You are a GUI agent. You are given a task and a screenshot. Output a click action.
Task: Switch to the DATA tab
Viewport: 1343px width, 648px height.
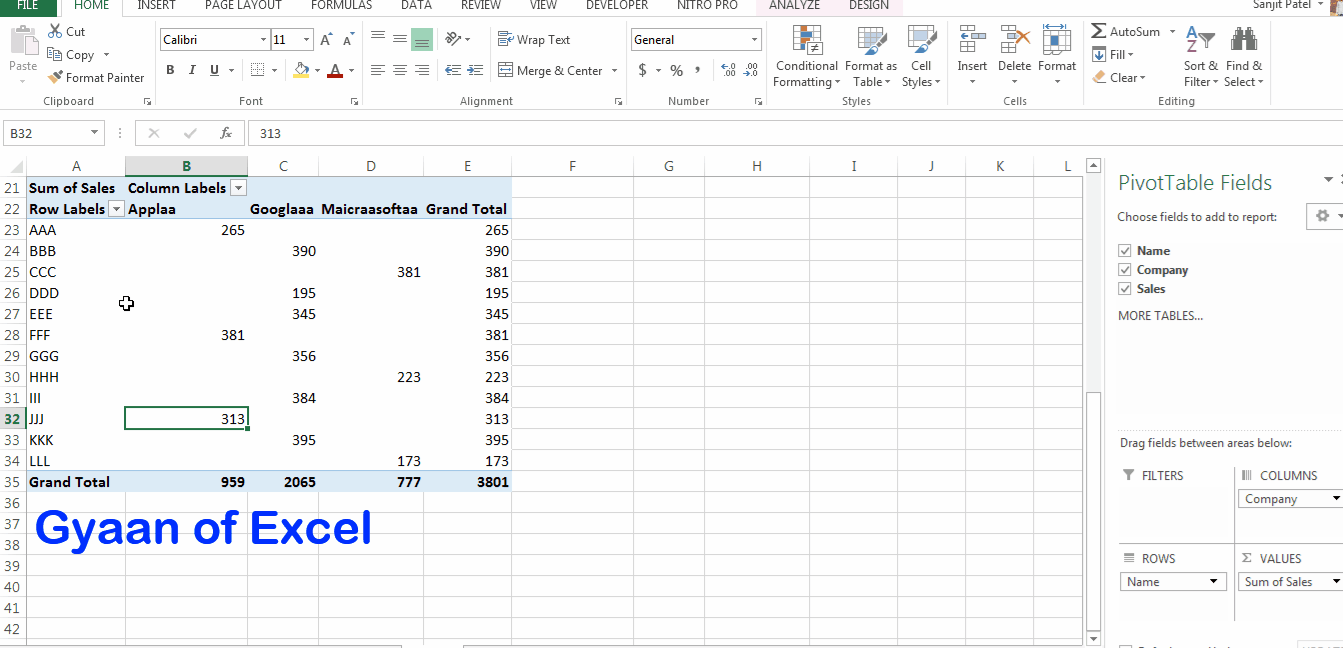(x=416, y=6)
